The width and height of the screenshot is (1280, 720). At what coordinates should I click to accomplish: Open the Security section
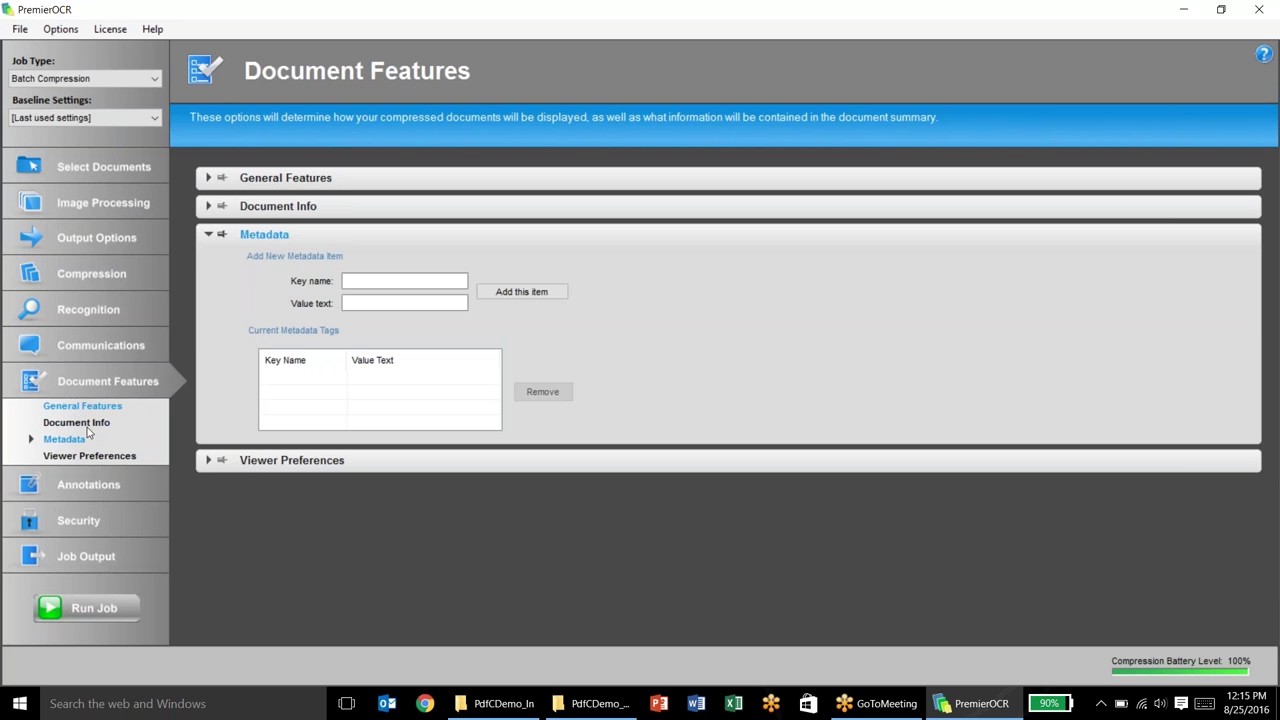(85, 520)
